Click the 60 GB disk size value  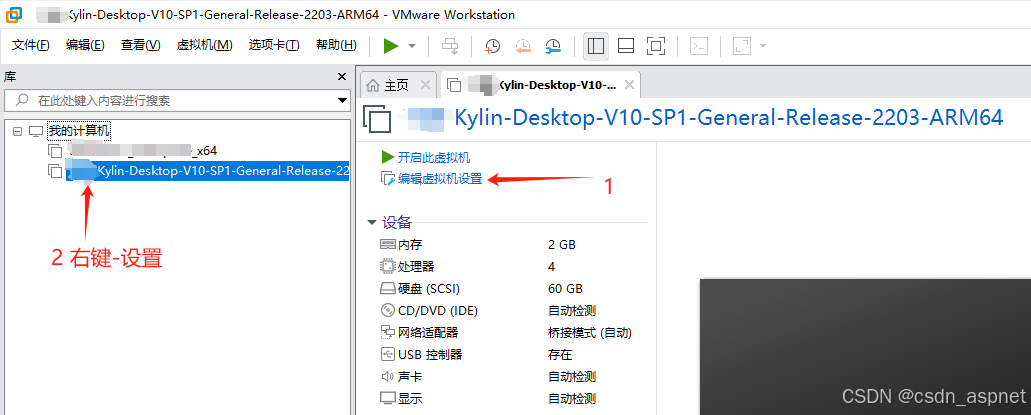pos(565,289)
